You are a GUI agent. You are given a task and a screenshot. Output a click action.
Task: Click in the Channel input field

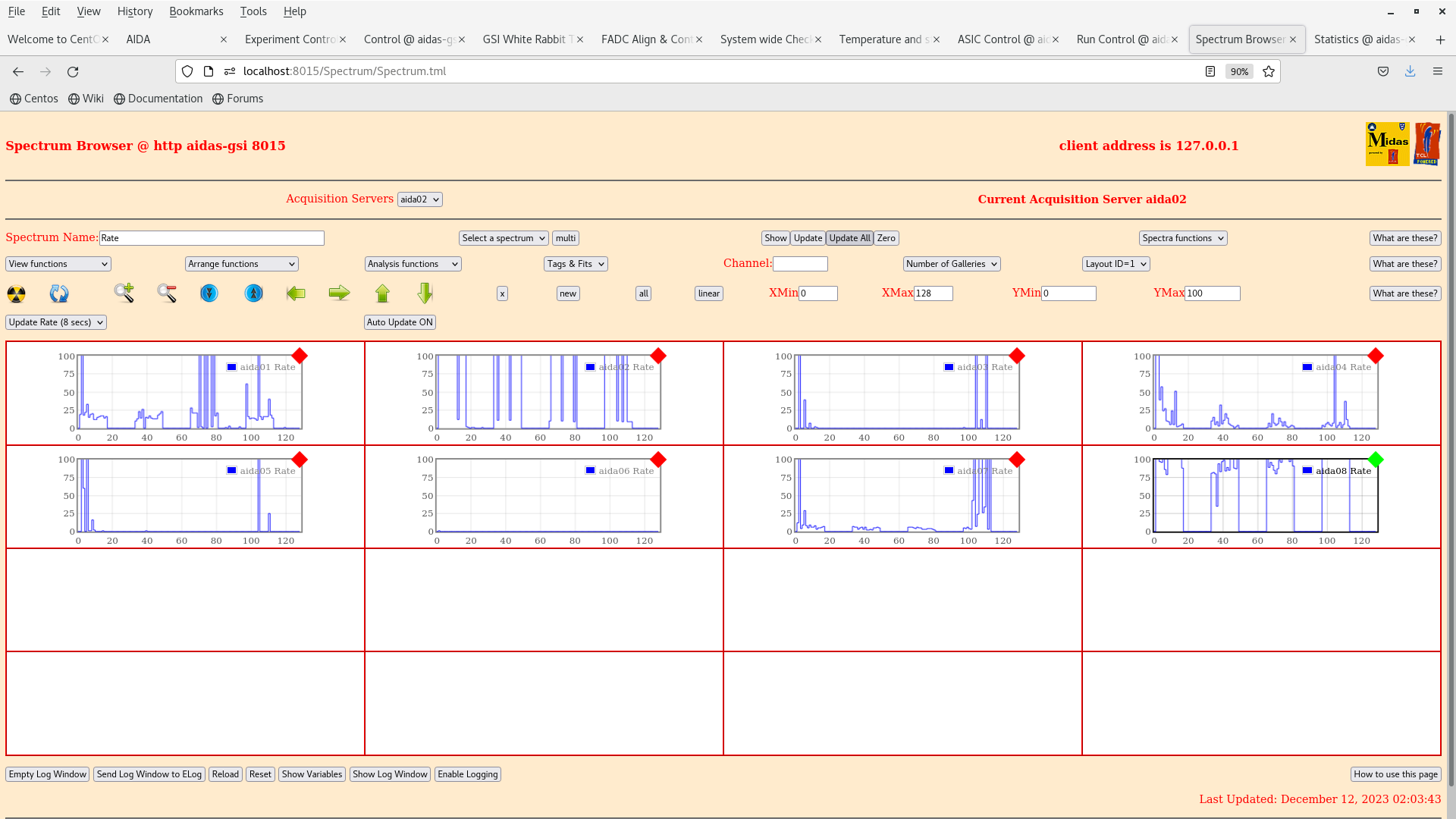pyautogui.click(x=801, y=263)
